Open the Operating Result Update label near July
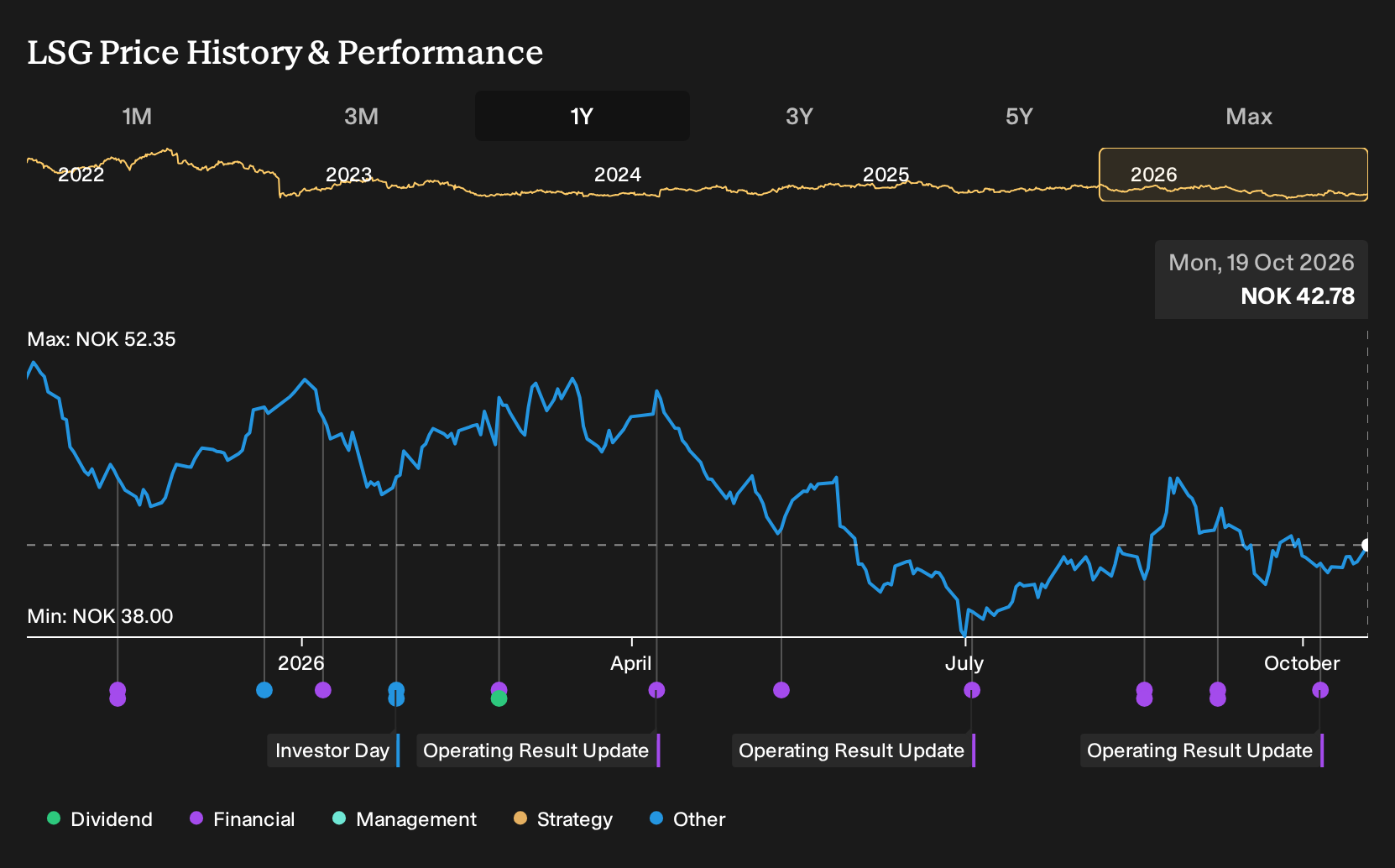Screen dimensions: 1395x868 coord(854,750)
